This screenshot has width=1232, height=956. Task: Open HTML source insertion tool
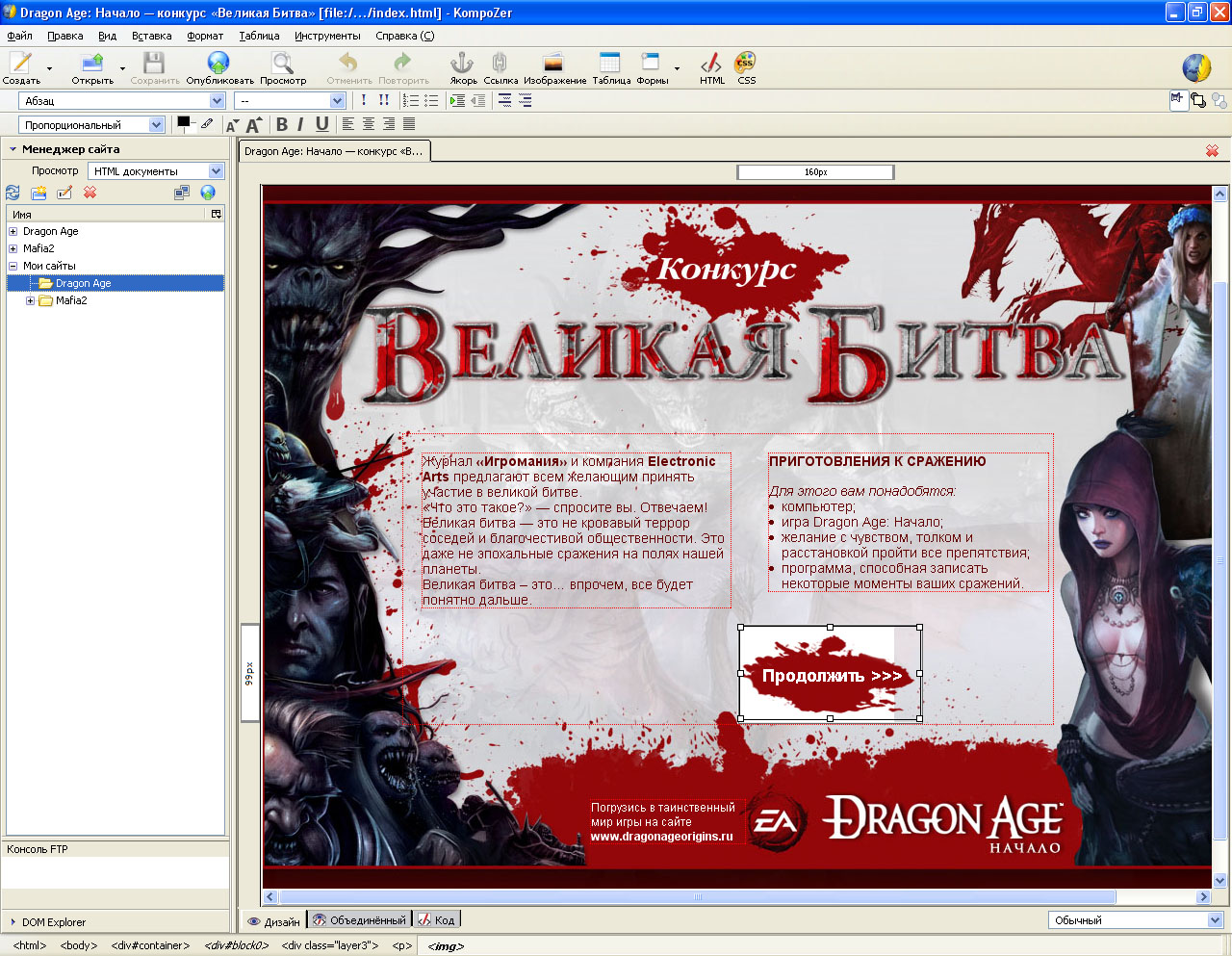712,66
